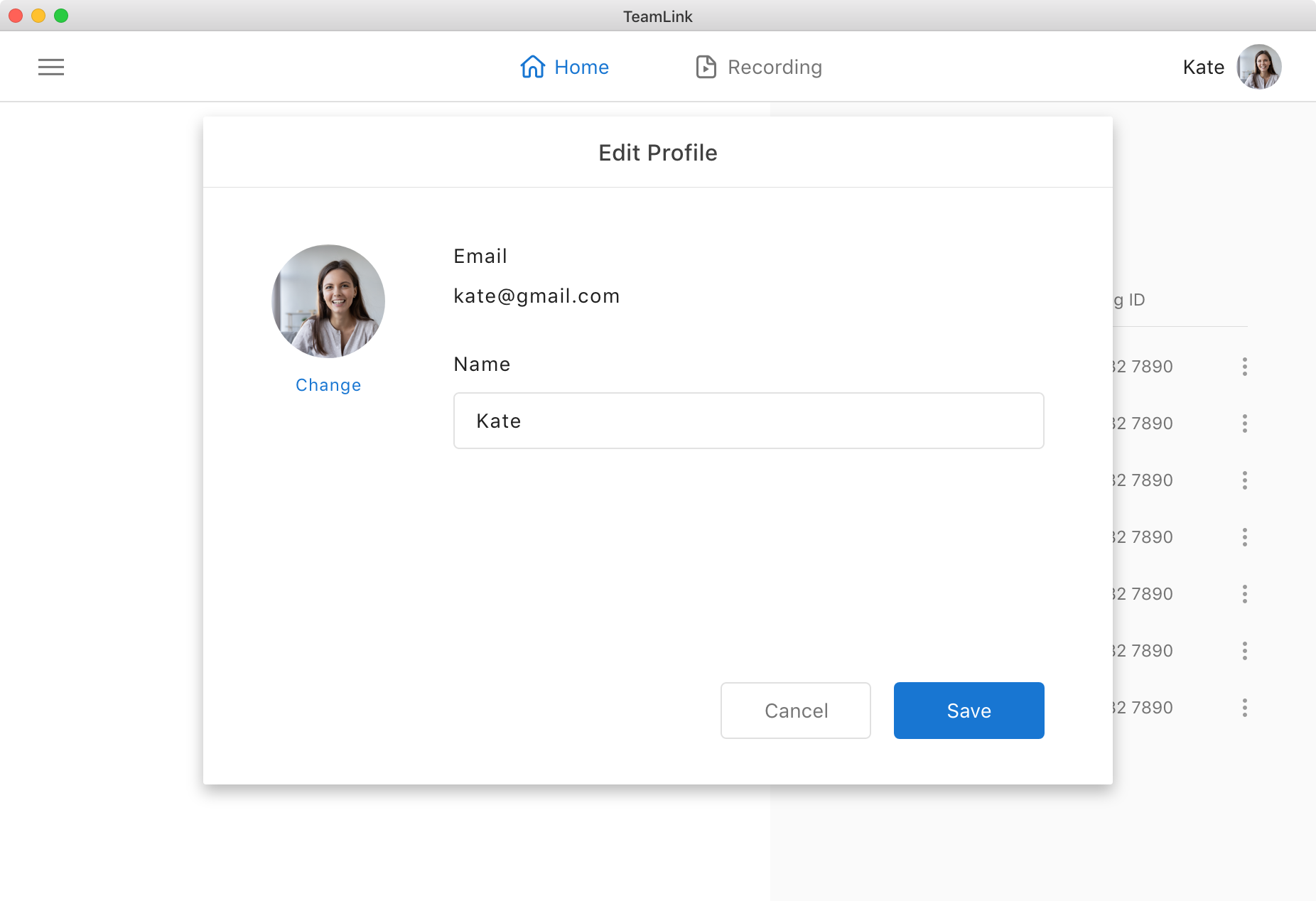
Task: Open the hamburger menu
Action: coord(51,68)
